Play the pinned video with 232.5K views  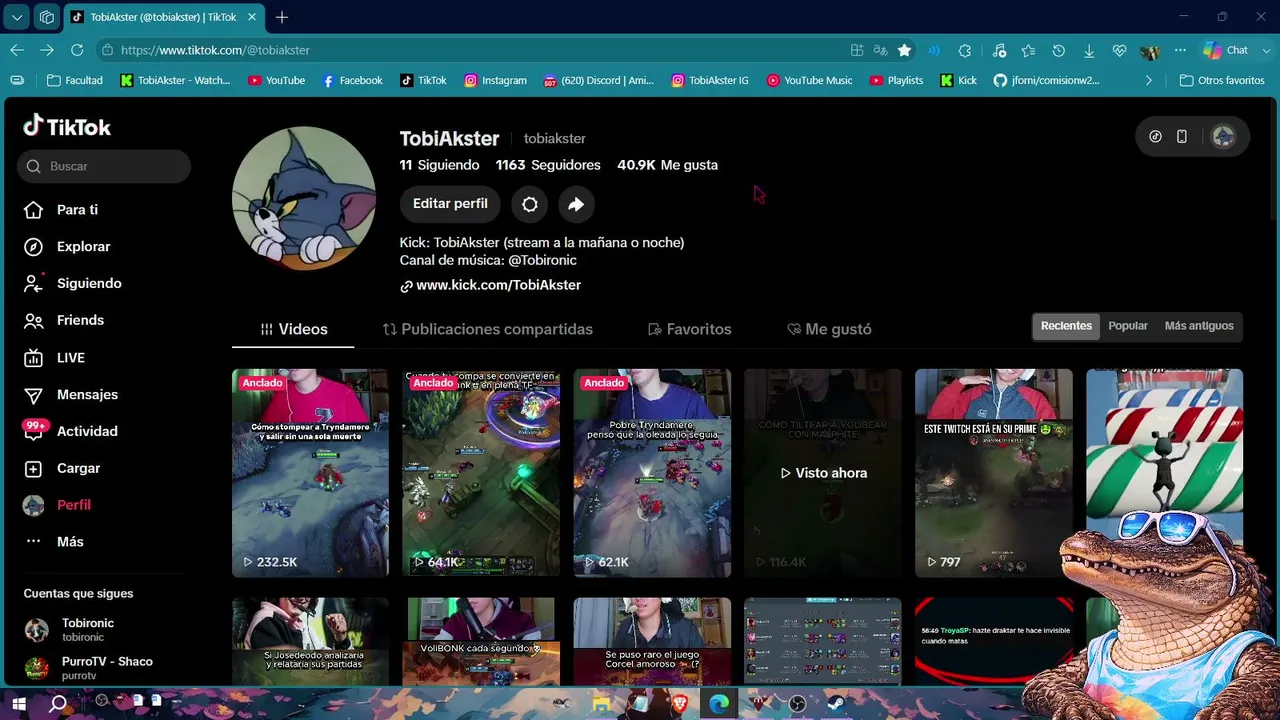310,473
